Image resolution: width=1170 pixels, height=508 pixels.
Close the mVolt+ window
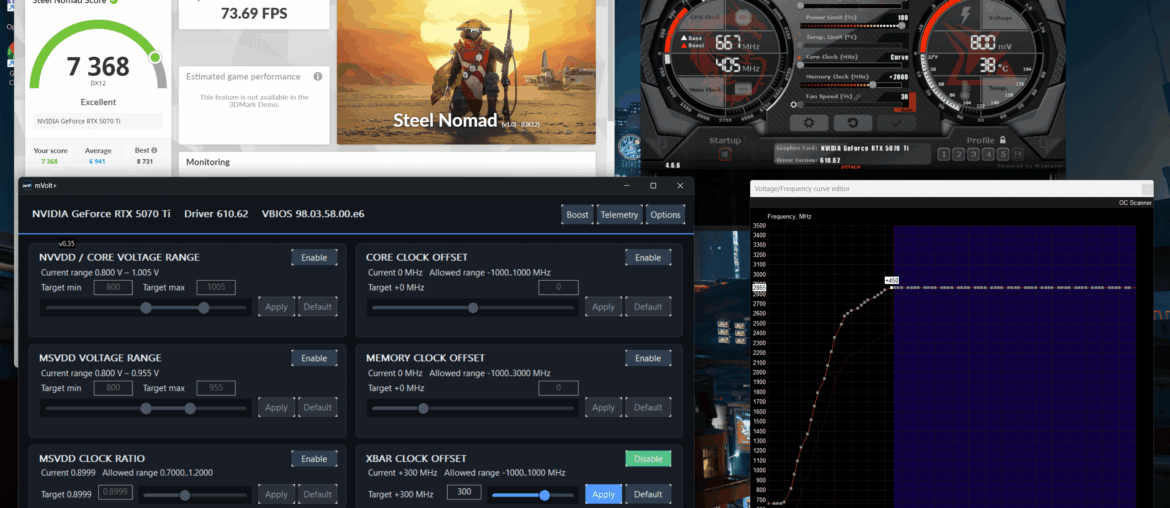click(680, 186)
